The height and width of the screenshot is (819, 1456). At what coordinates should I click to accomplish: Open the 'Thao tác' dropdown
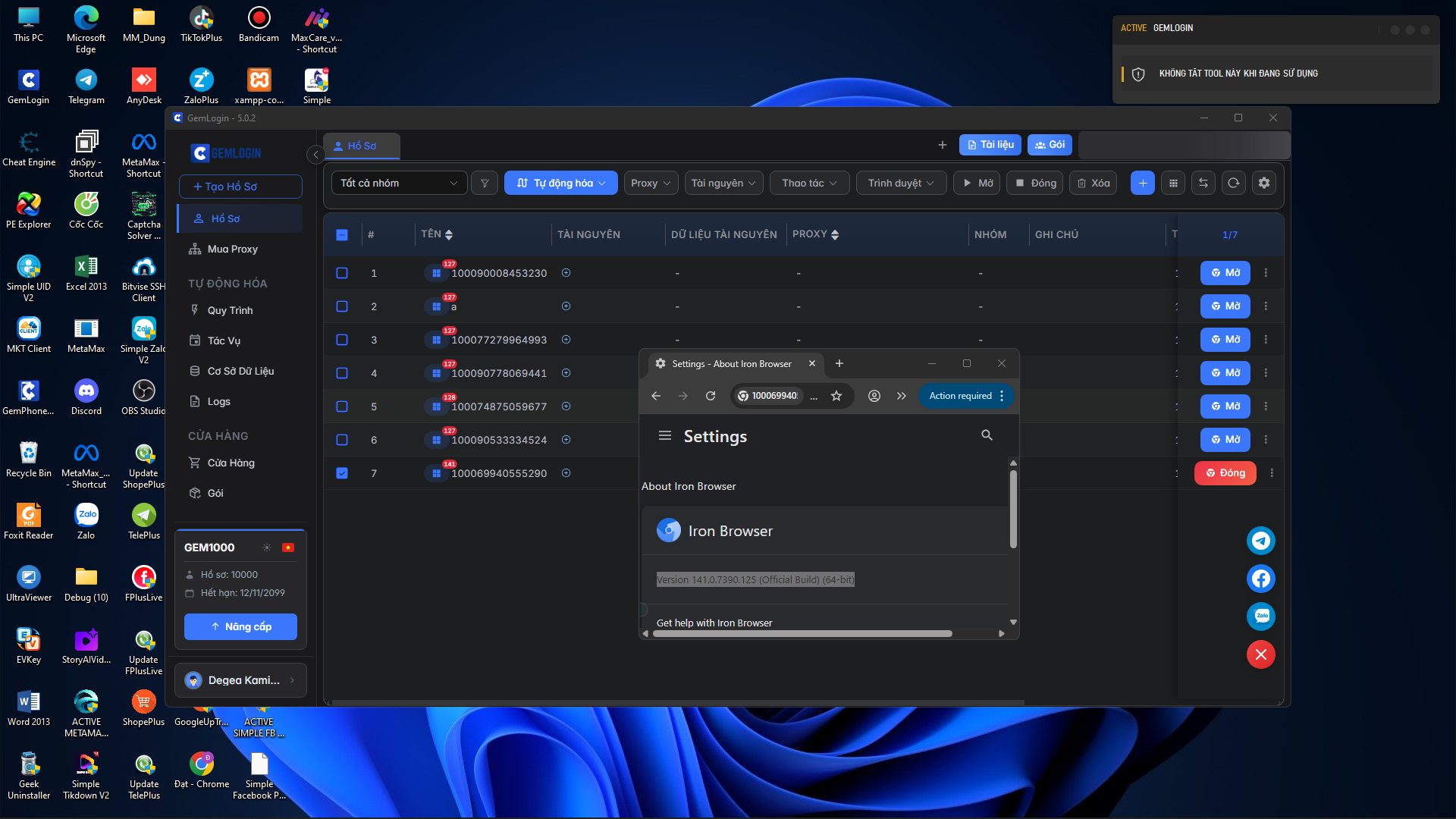point(810,183)
